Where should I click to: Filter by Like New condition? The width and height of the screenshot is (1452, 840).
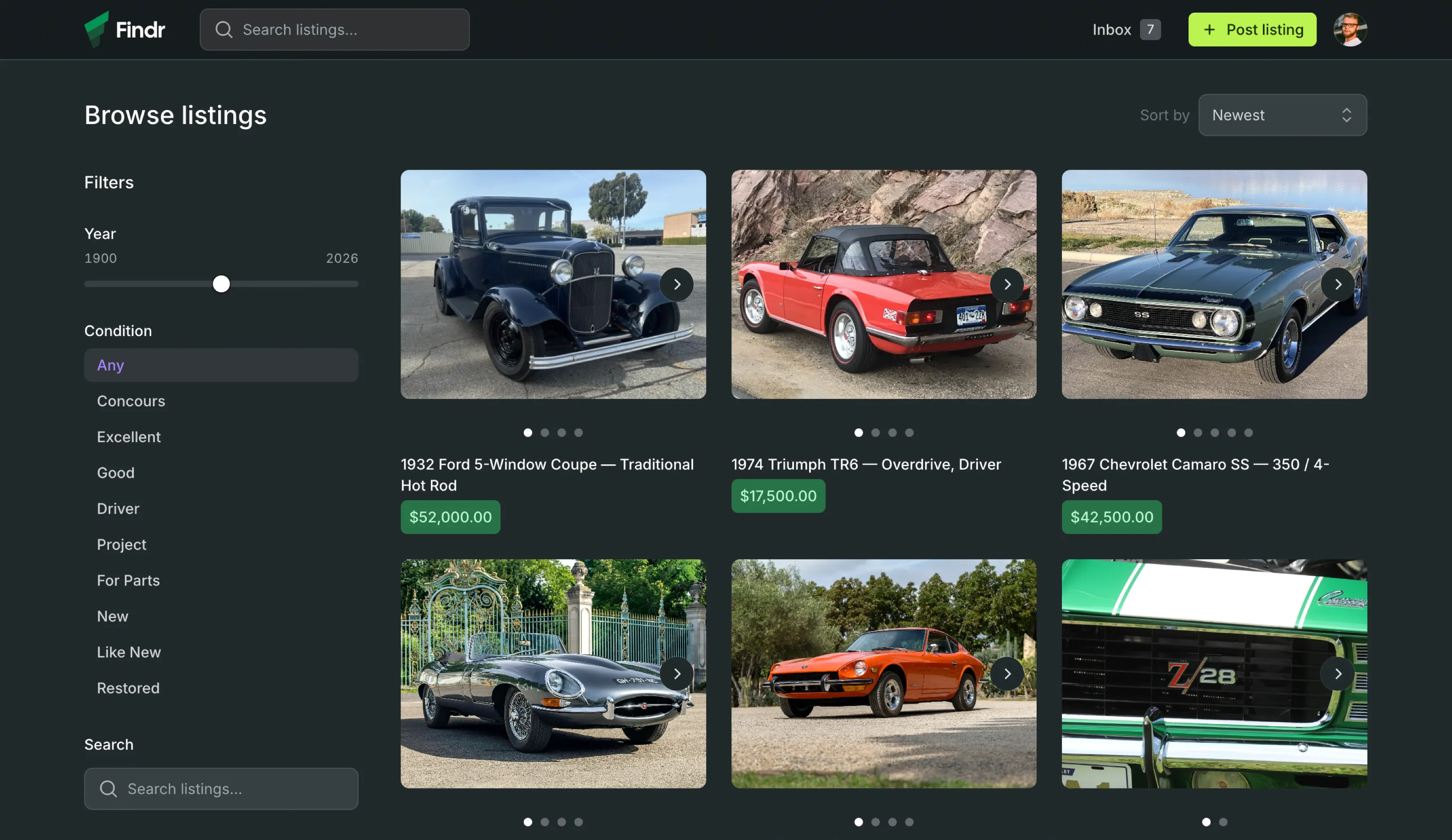point(221,652)
